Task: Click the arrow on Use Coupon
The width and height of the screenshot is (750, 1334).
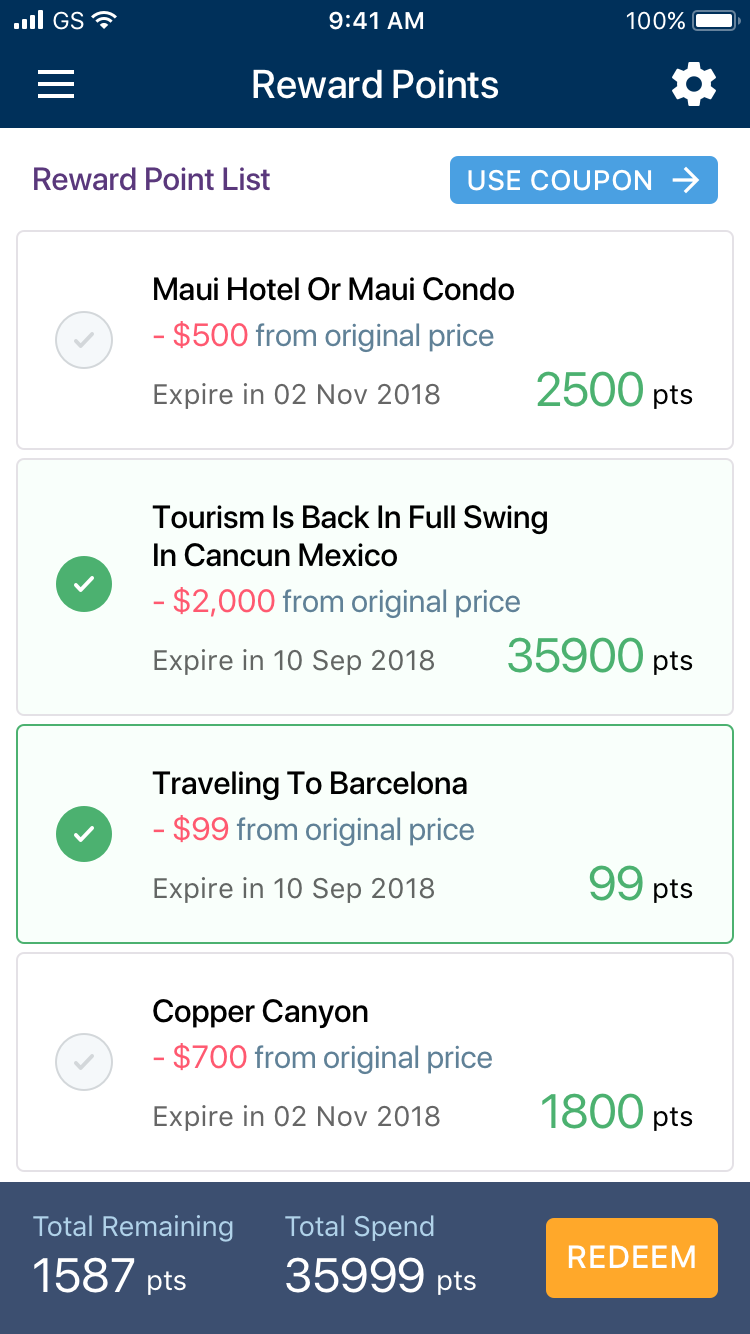Action: pyautogui.click(x=686, y=180)
